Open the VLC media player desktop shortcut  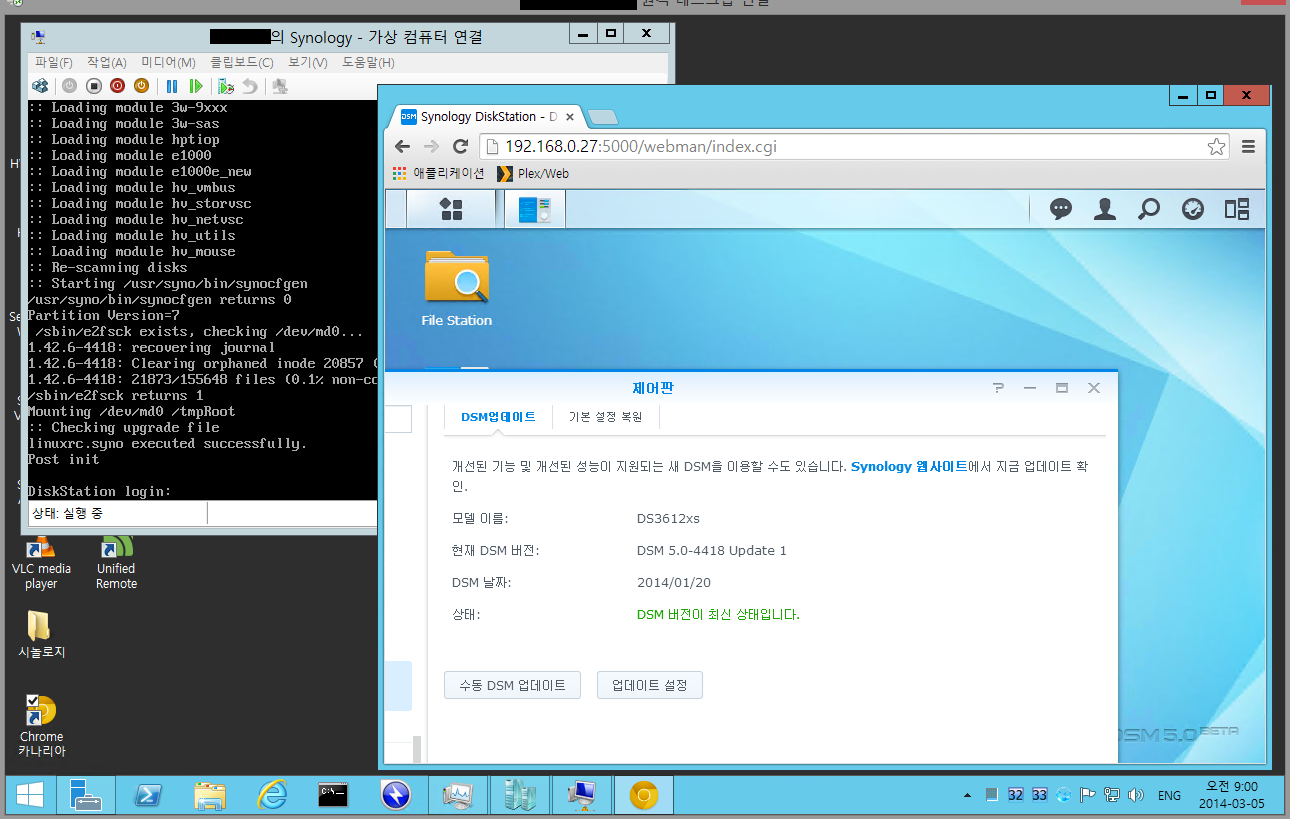point(41,563)
